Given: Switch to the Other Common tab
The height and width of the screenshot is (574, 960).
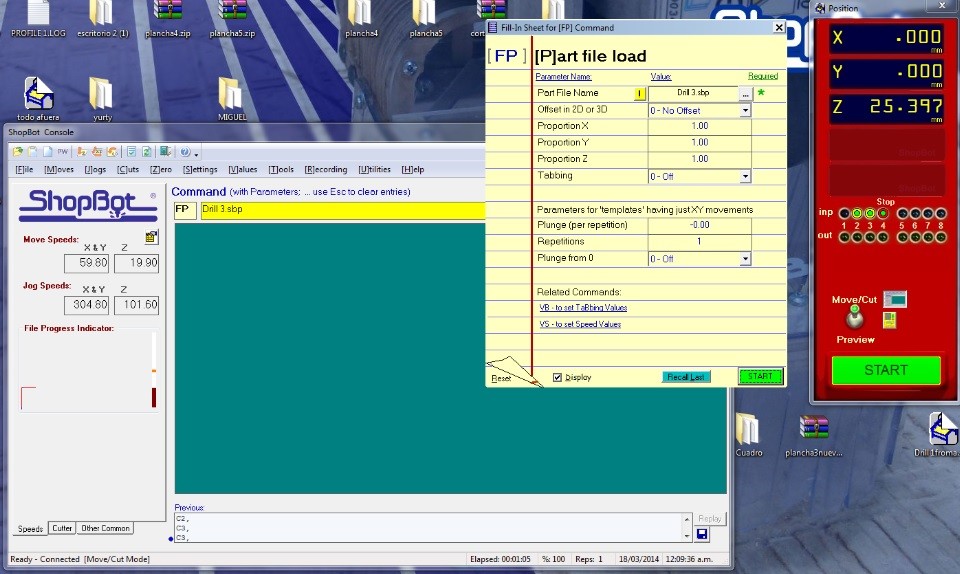Looking at the screenshot, I should pos(105,528).
